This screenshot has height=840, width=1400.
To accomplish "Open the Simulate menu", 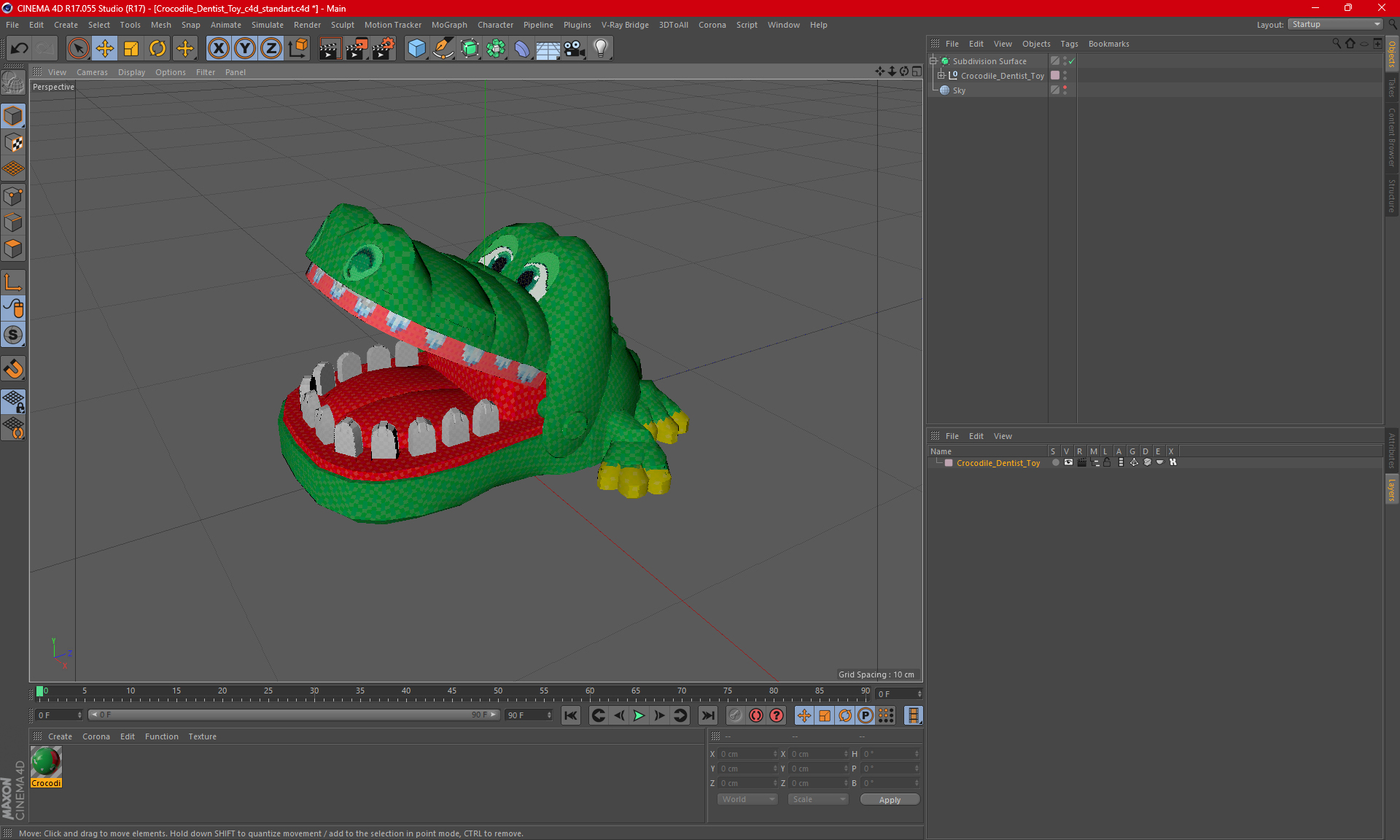I will coord(268,25).
